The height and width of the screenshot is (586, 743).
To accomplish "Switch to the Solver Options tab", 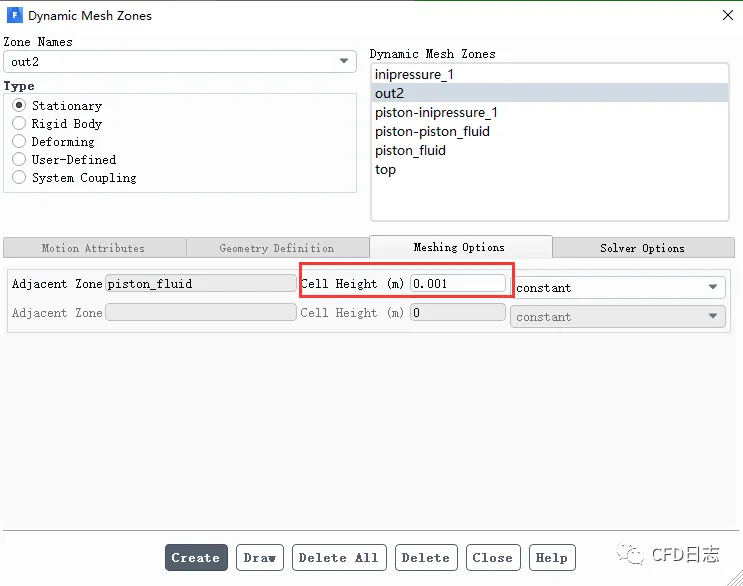I will click(x=642, y=248).
